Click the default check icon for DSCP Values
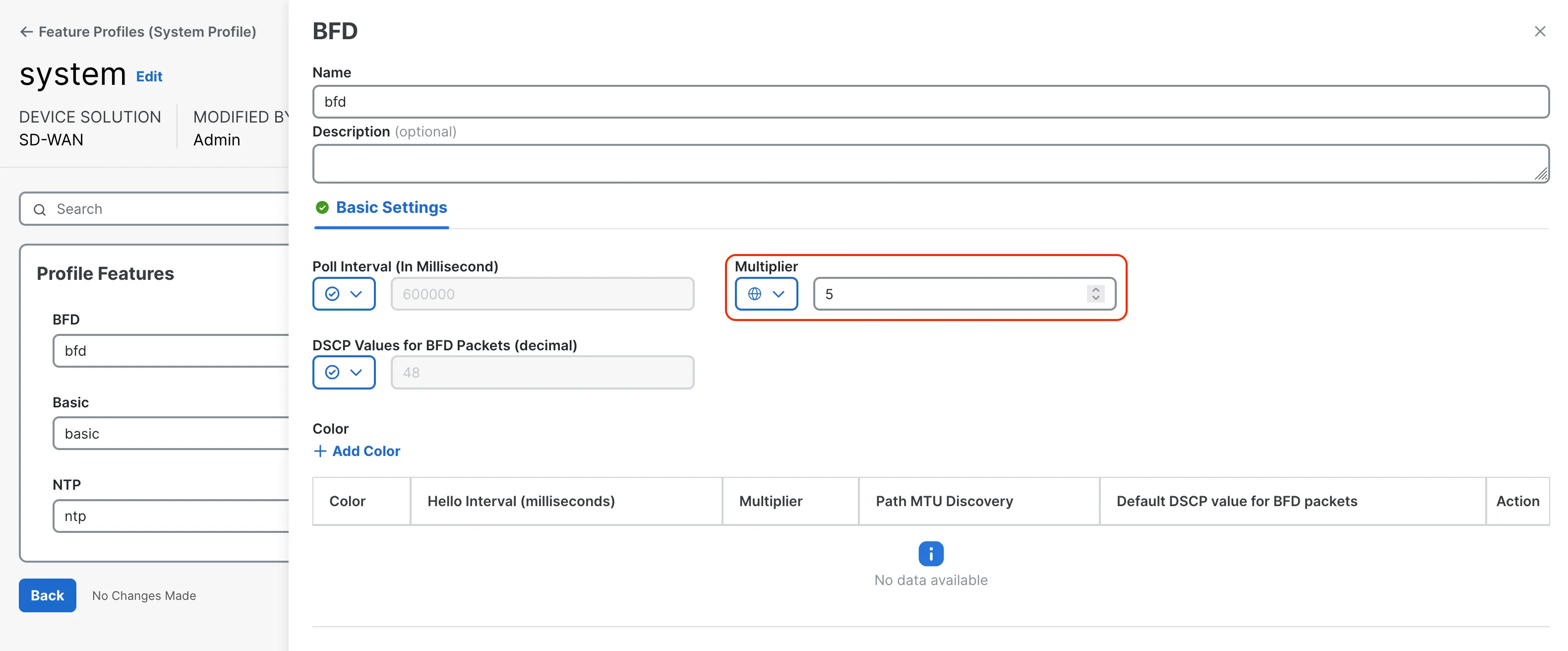Image resolution: width=1568 pixels, height=651 pixels. pos(332,372)
